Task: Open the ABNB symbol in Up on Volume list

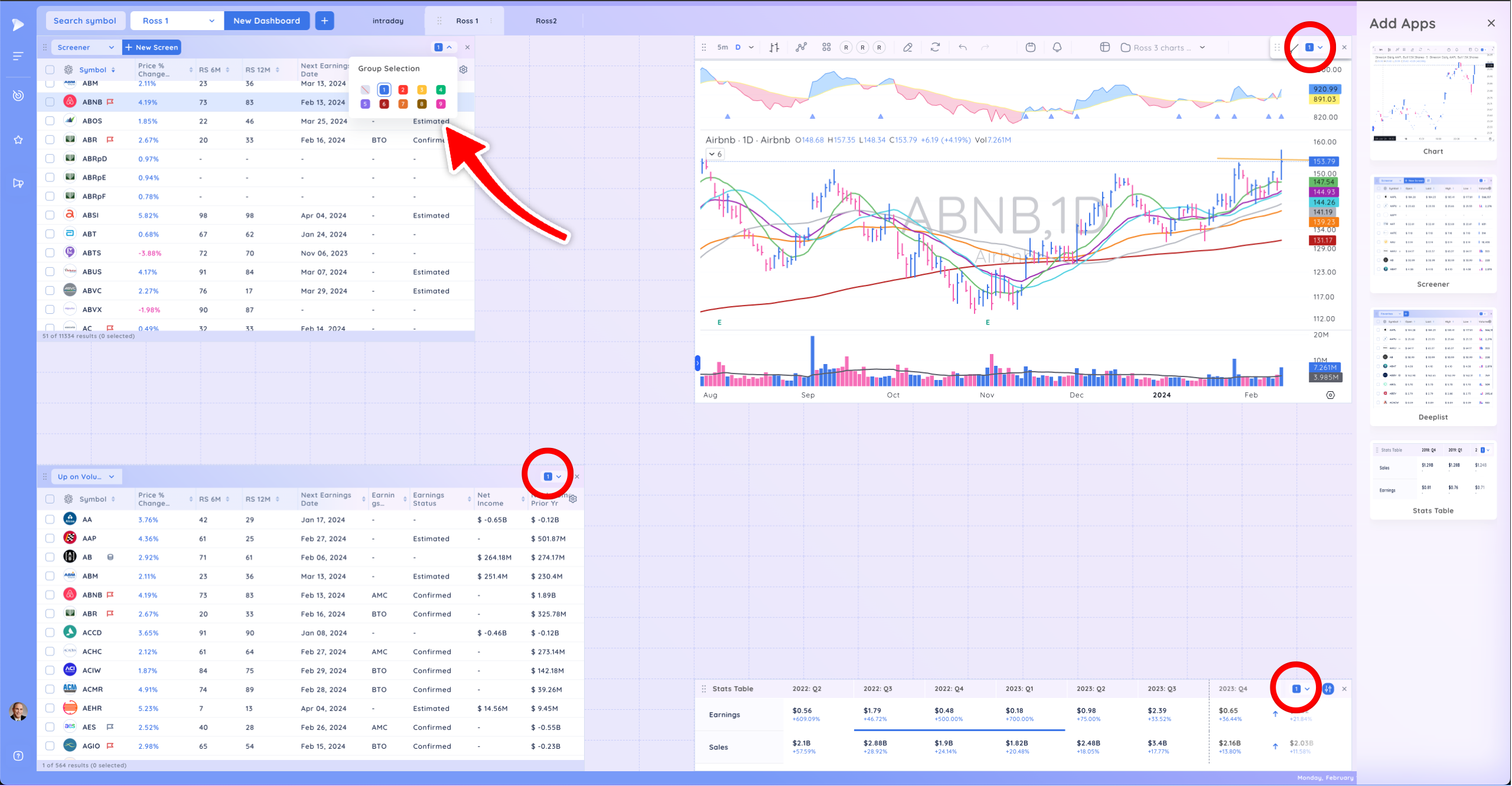Action: tap(92, 595)
